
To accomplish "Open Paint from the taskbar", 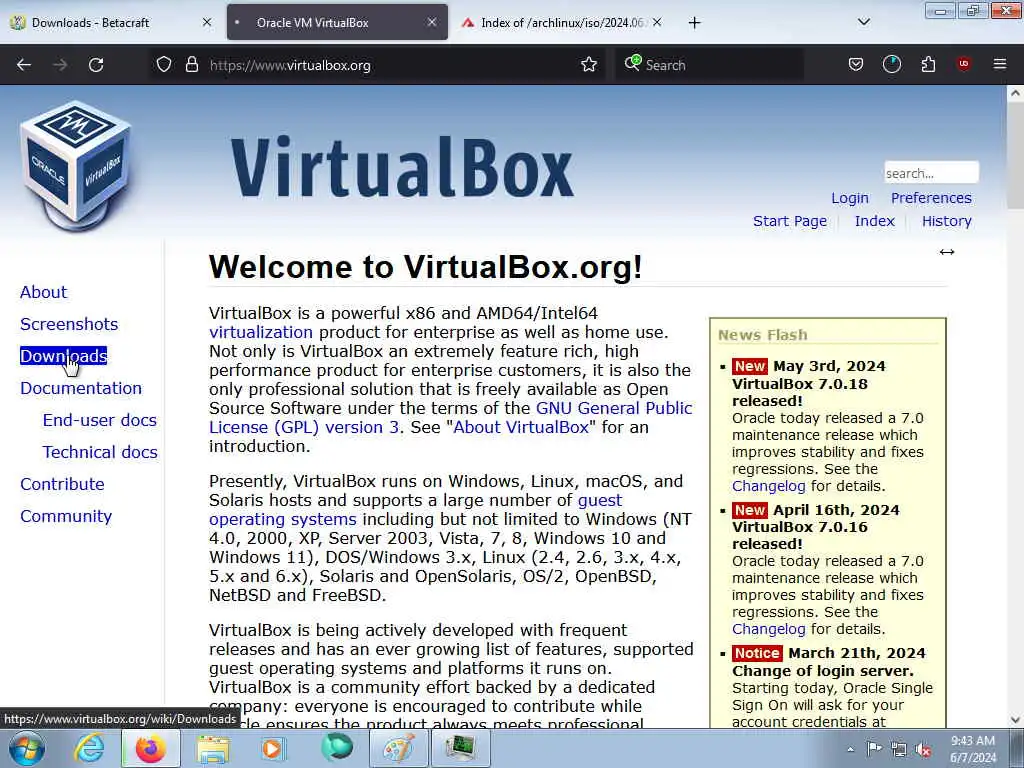I will [398, 748].
